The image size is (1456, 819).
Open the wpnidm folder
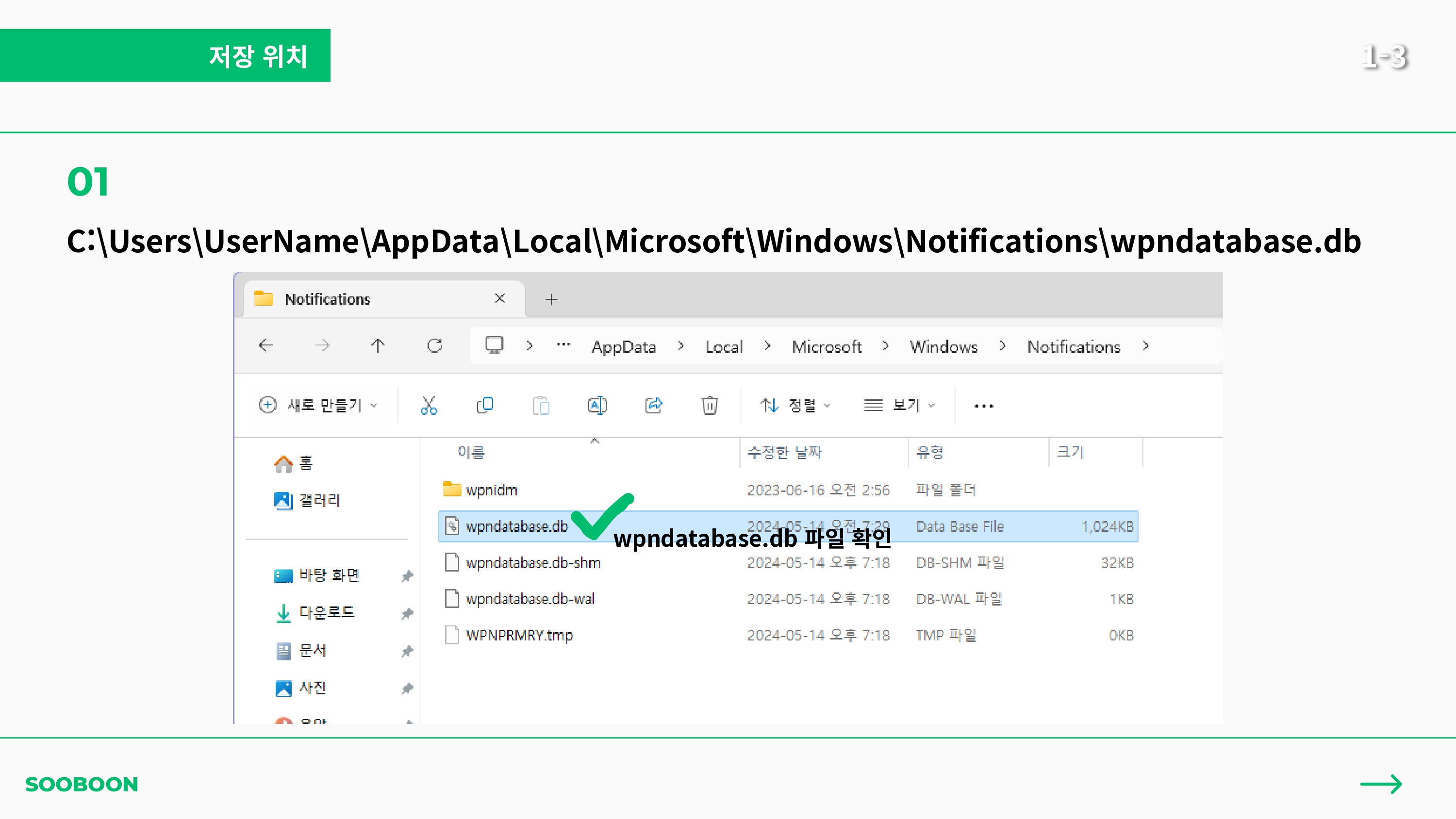(491, 490)
